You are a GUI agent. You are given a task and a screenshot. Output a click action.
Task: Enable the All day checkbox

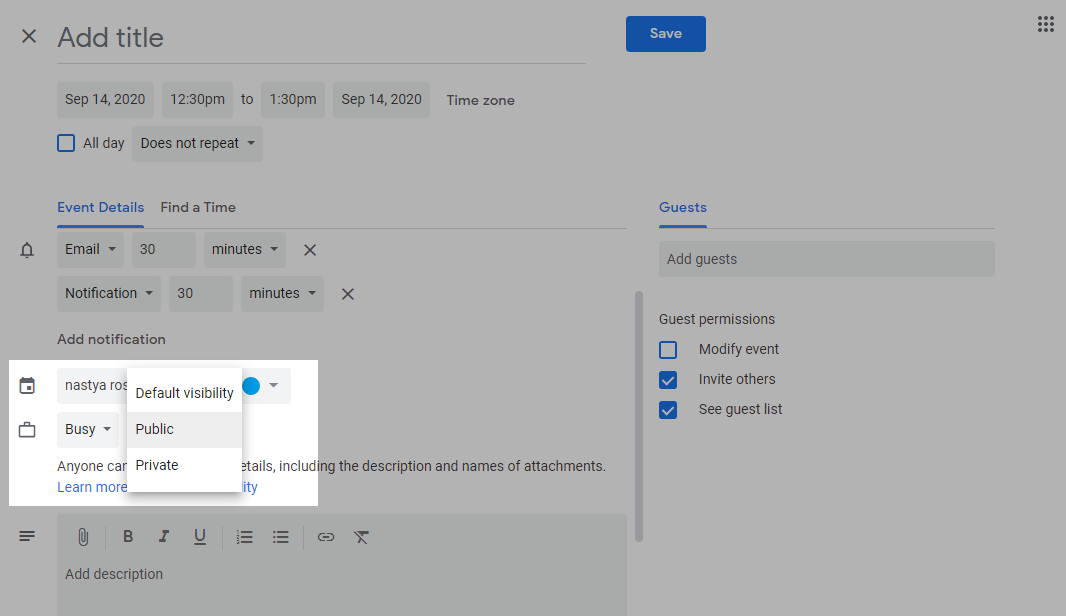[66, 143]
